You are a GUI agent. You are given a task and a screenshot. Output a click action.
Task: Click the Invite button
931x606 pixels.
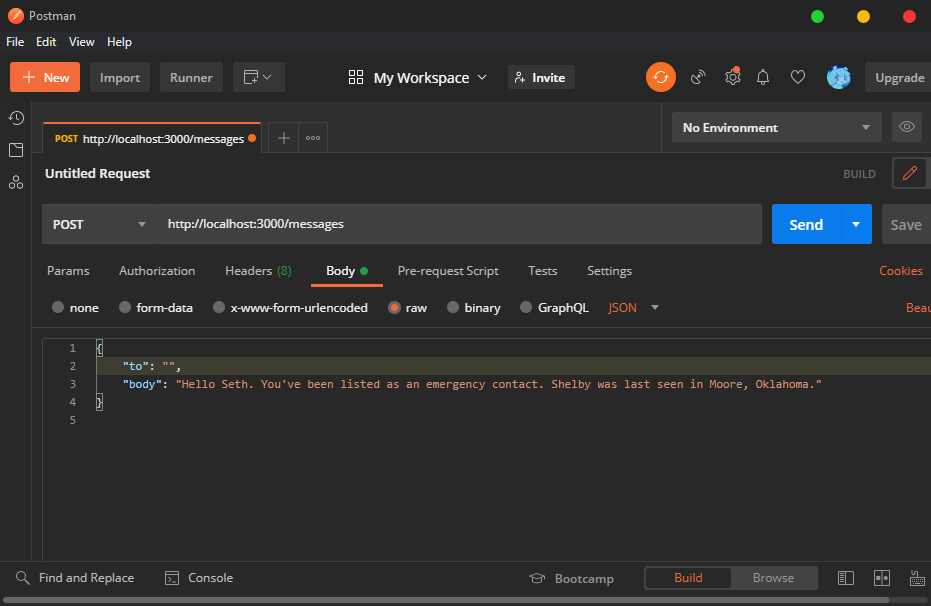click(541, 77)
